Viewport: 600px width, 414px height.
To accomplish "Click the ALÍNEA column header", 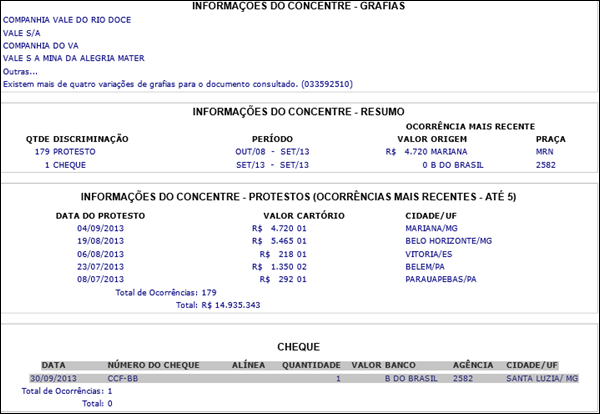I will click(x=248, y=365).
